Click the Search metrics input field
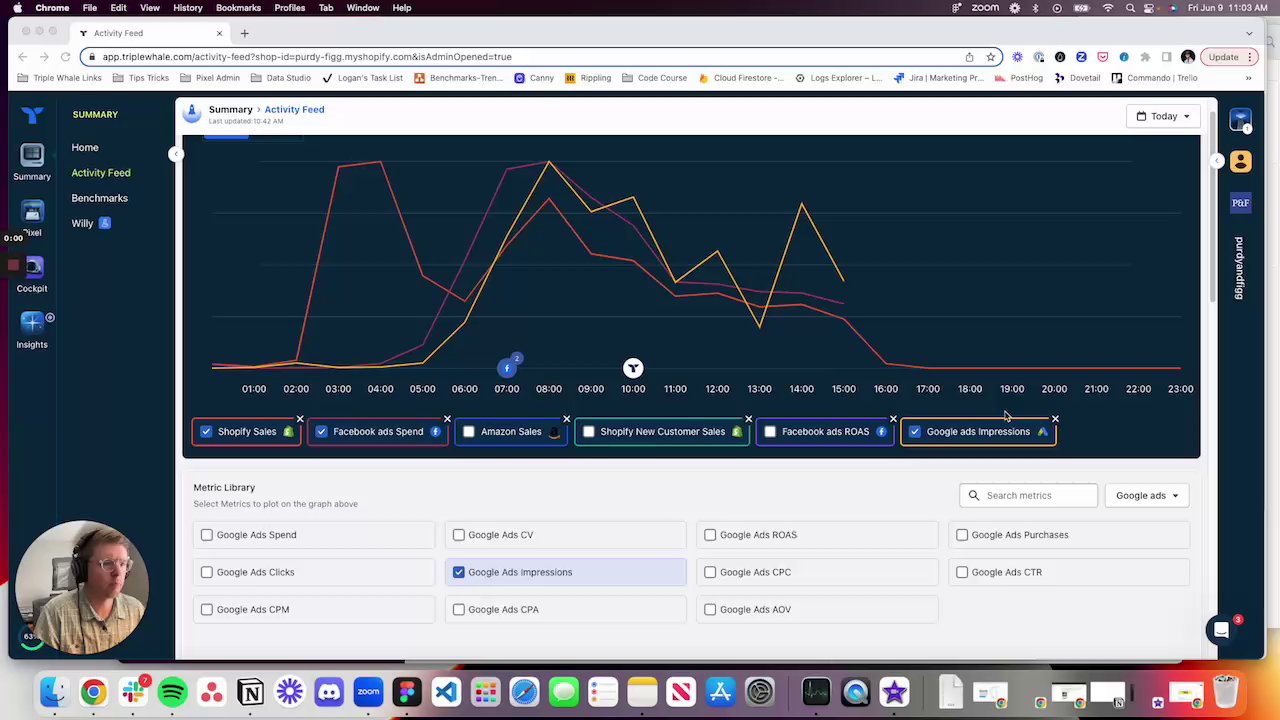This screenshot has height=720, width=1280. point(1028,495)
